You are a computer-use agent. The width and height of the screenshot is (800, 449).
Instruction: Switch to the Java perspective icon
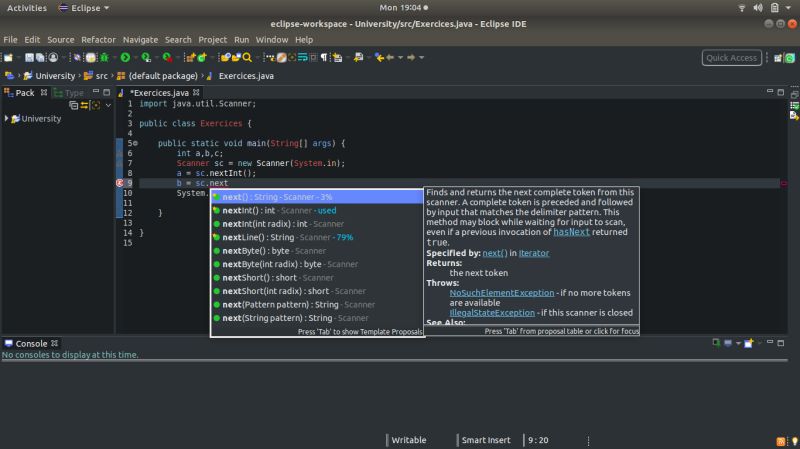pyautogui.click(x=790, y=58)
